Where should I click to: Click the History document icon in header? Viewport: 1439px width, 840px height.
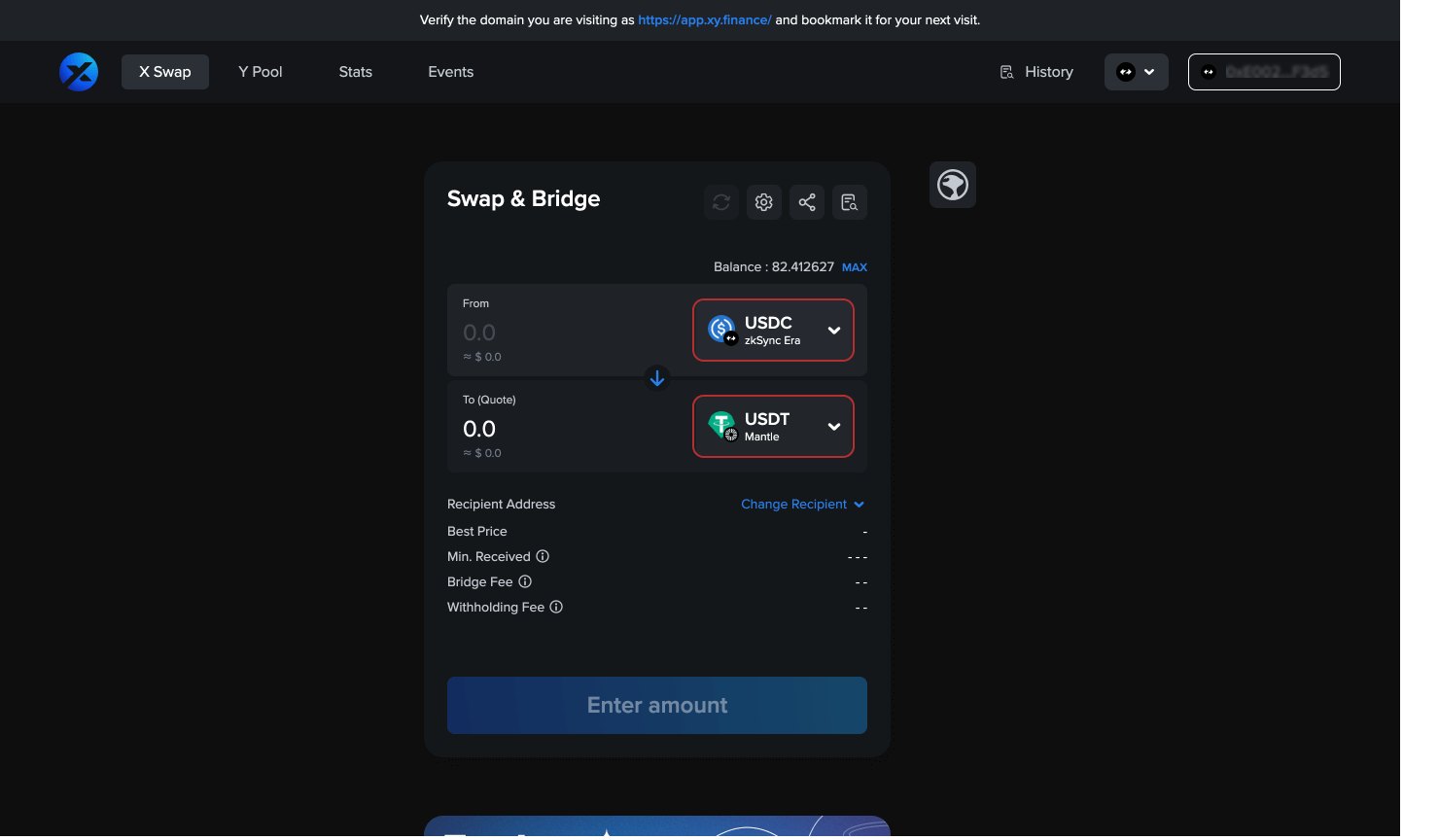pos(1007,72)
